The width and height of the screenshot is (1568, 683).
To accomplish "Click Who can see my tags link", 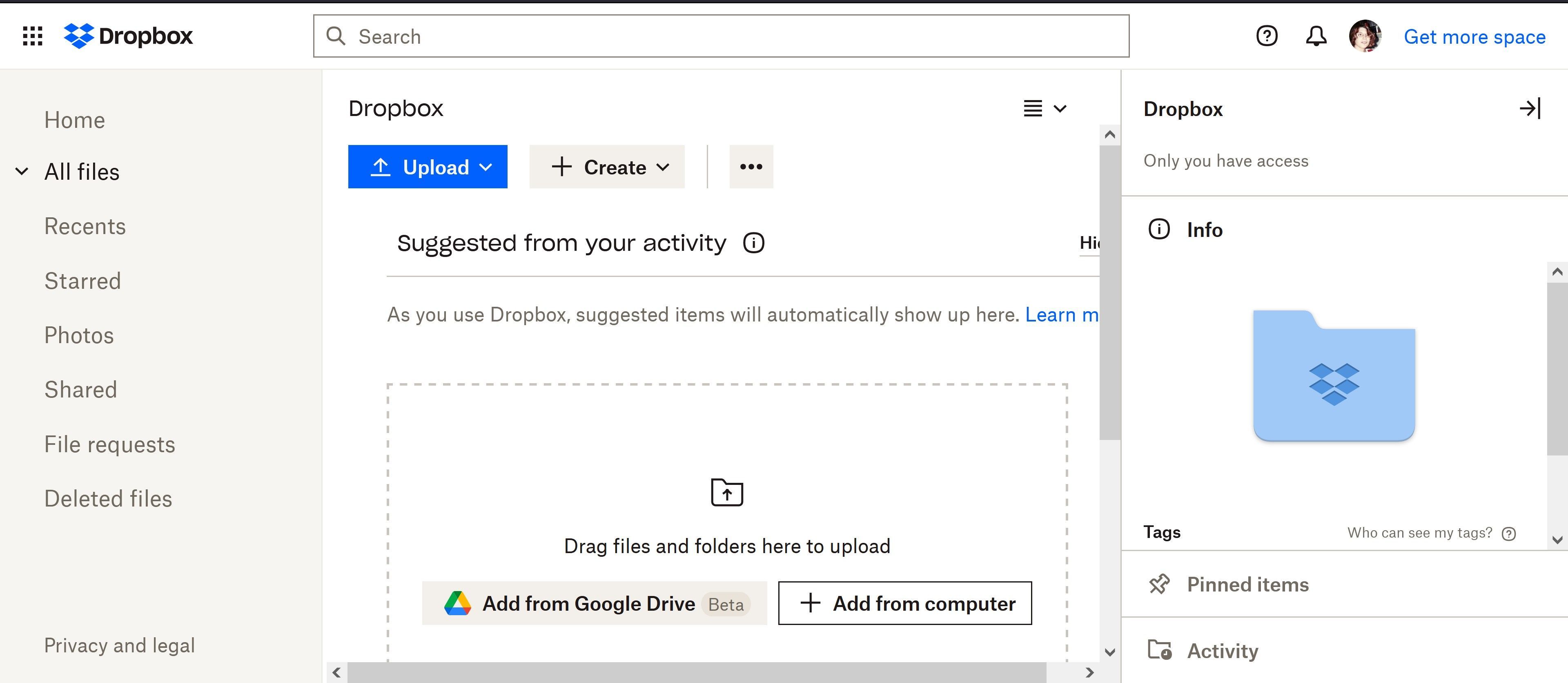I will pyautogui.click(x=1419, y=533).
